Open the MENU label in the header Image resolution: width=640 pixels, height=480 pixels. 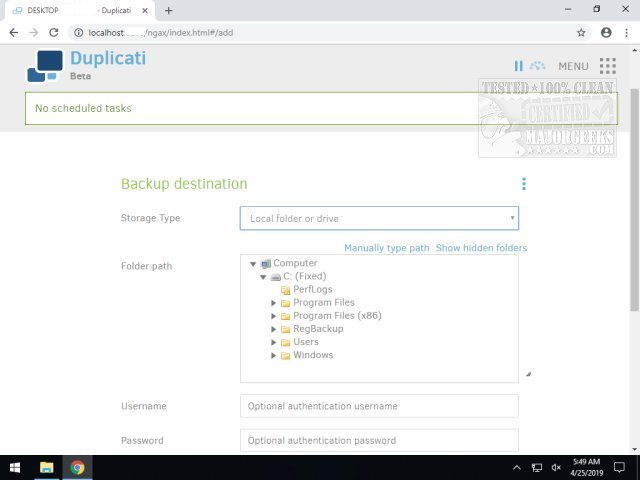[573, 66]
